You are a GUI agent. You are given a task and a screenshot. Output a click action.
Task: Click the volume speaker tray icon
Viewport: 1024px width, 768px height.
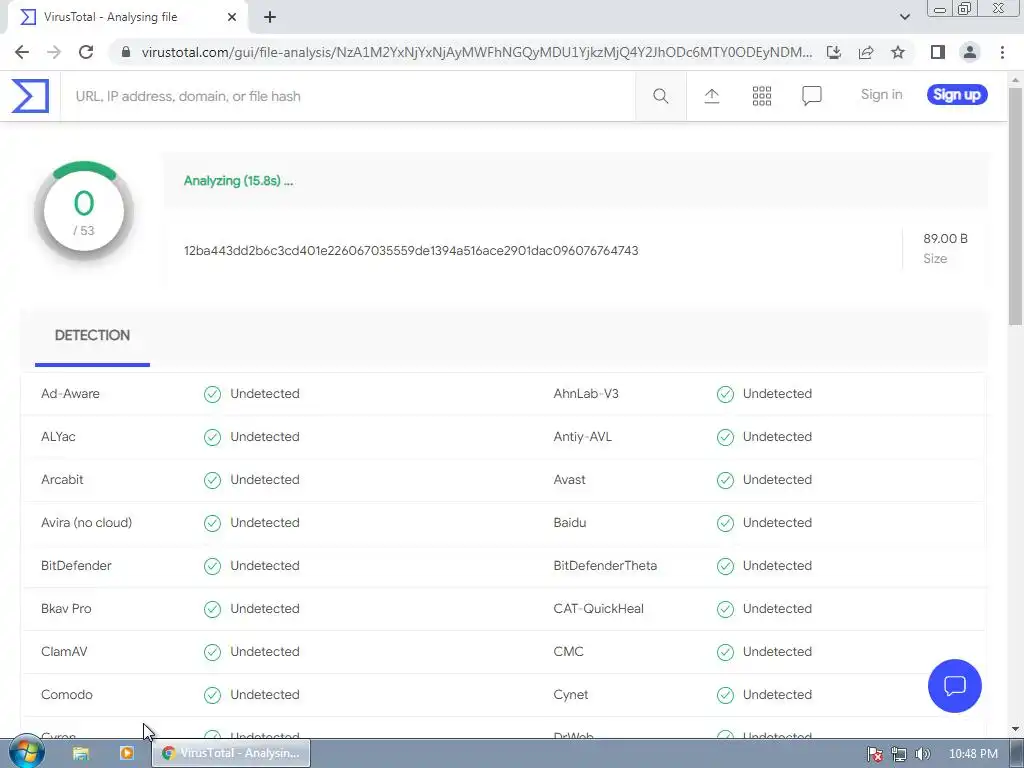922,754
